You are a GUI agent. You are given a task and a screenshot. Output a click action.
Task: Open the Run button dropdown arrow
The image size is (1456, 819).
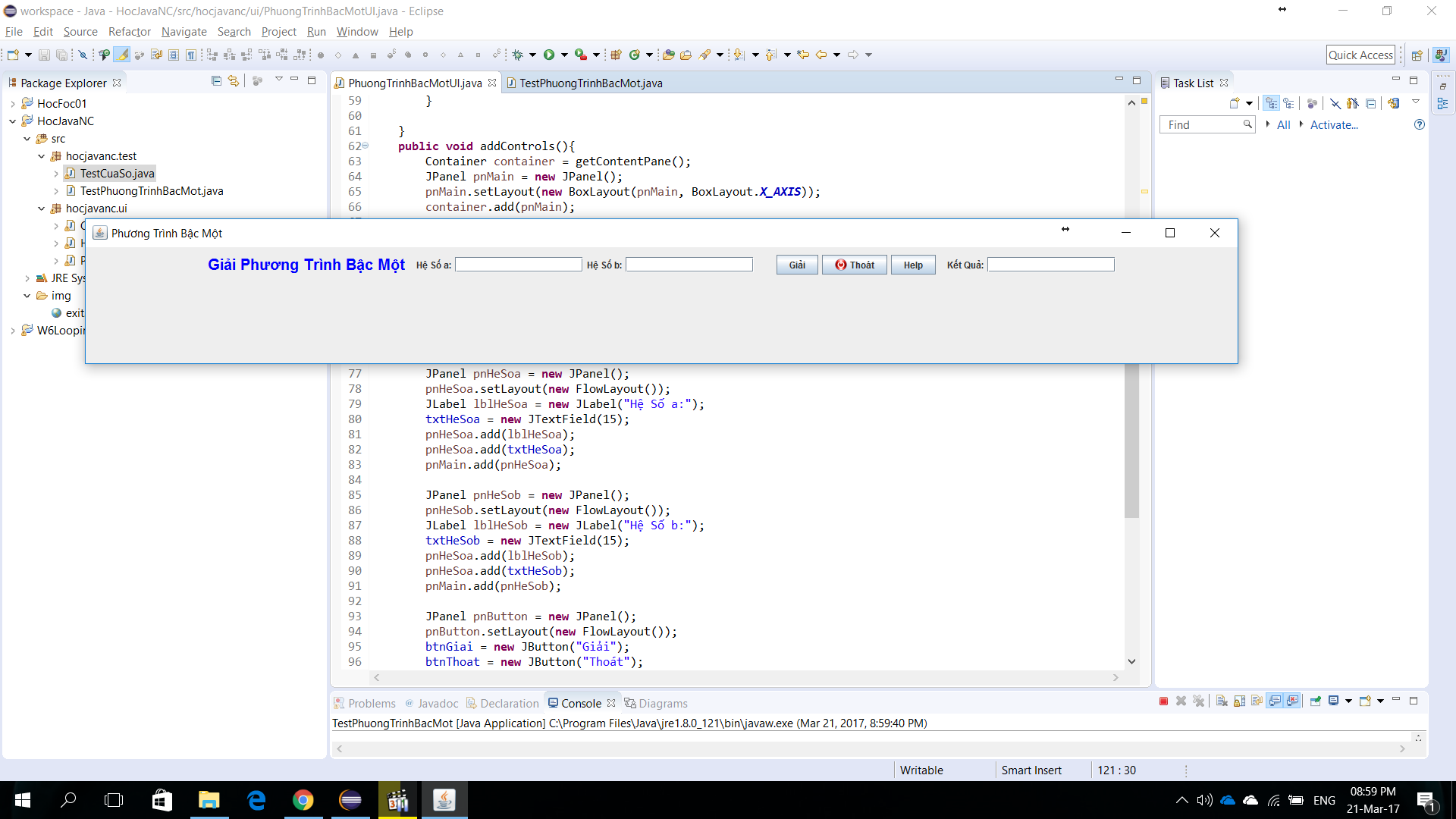click(564, 55)
